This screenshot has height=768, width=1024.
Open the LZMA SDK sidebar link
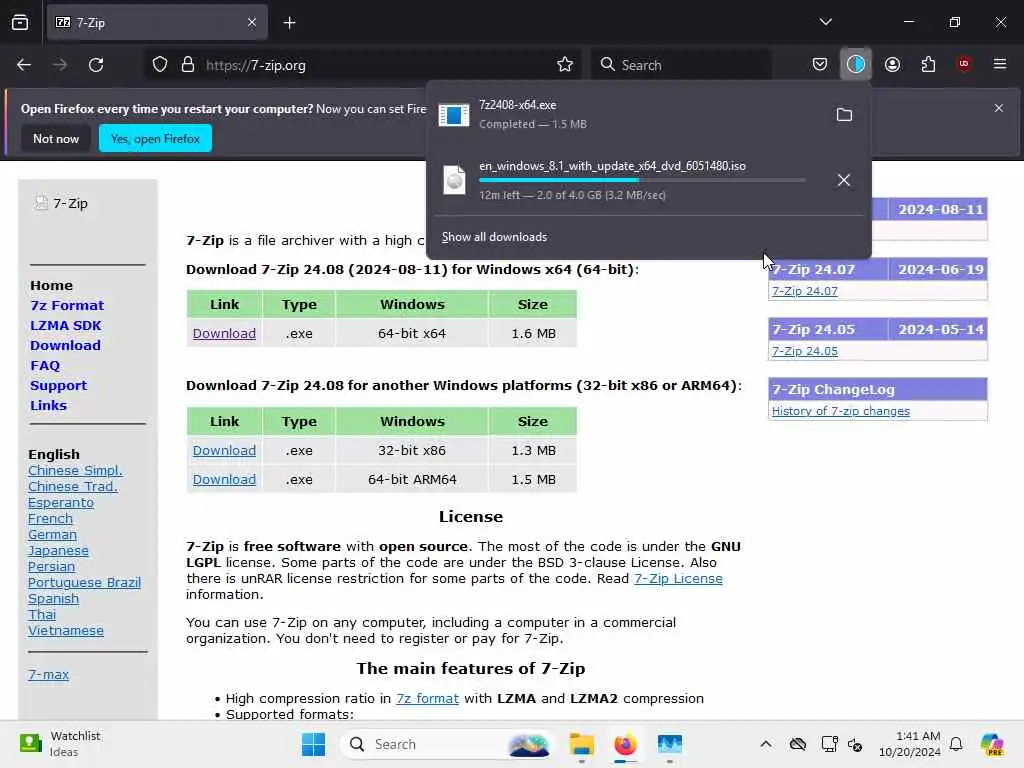tap(66, 325)
